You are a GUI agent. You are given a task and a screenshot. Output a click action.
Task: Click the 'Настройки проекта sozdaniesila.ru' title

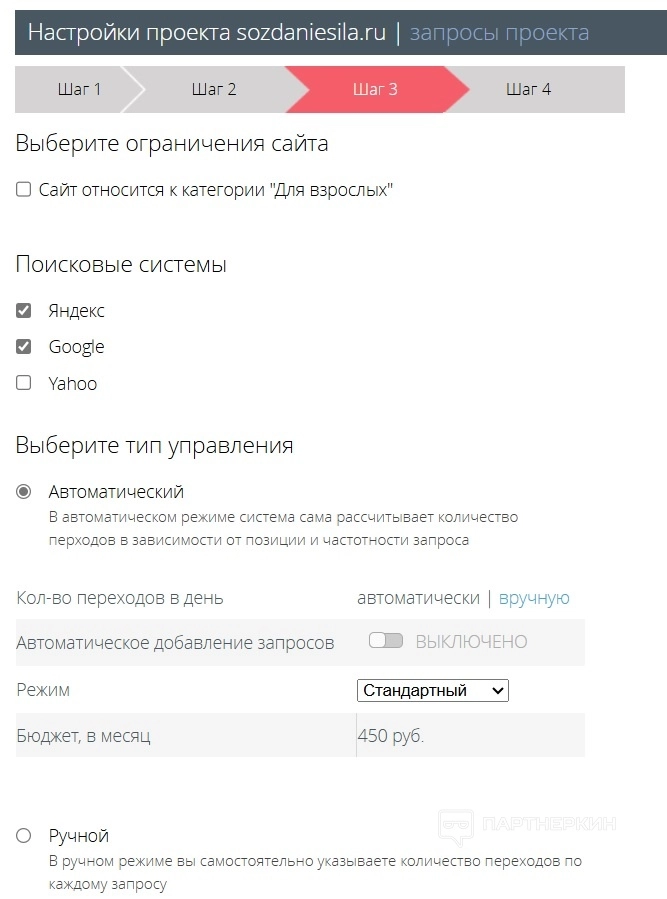(206, 33)
